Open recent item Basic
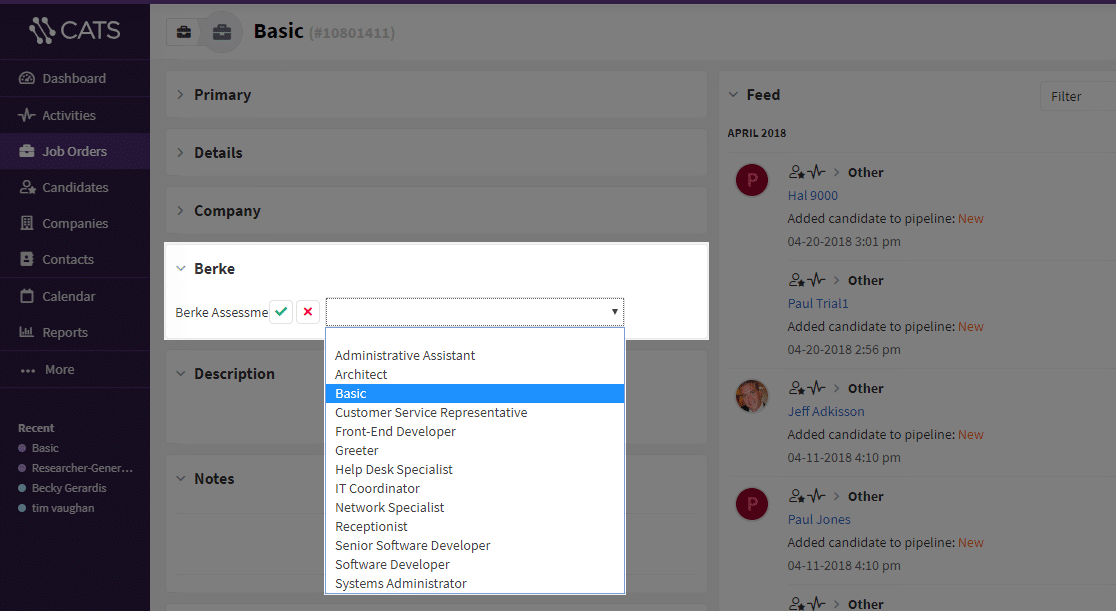 coord(45,448)
